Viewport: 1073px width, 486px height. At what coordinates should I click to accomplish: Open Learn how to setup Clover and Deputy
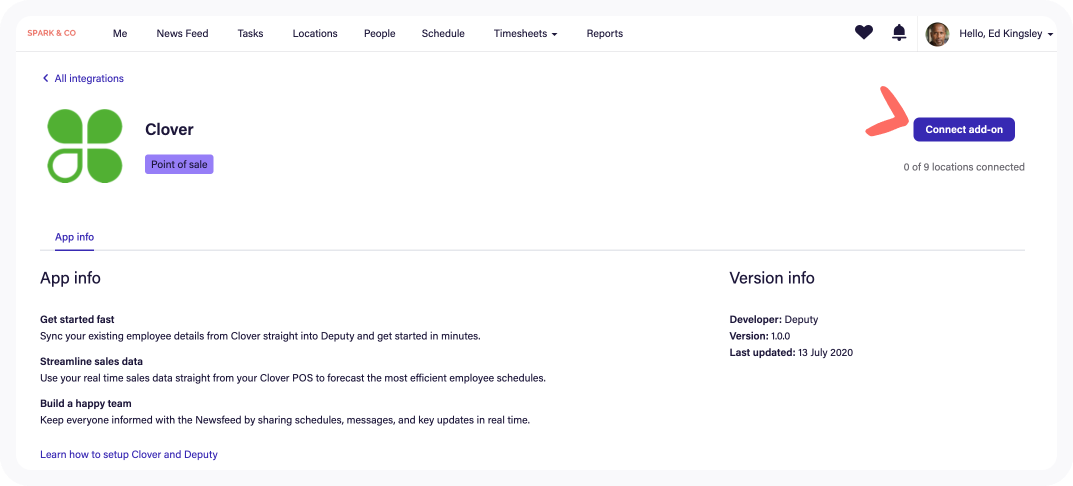tap(129, 454)
